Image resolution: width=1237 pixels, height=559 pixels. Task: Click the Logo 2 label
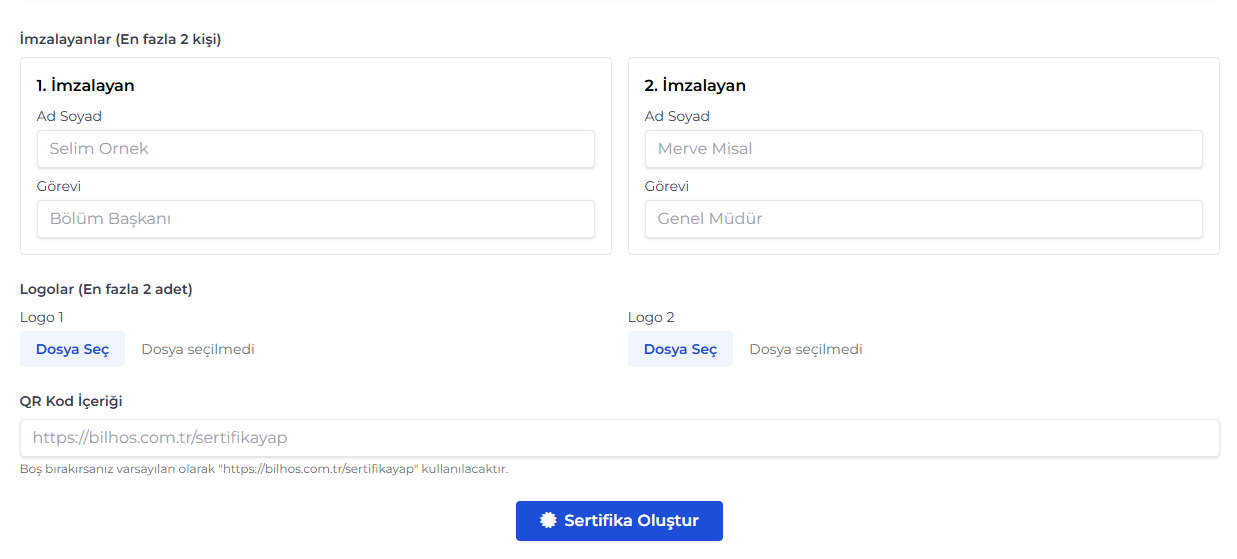click(651, 317)
